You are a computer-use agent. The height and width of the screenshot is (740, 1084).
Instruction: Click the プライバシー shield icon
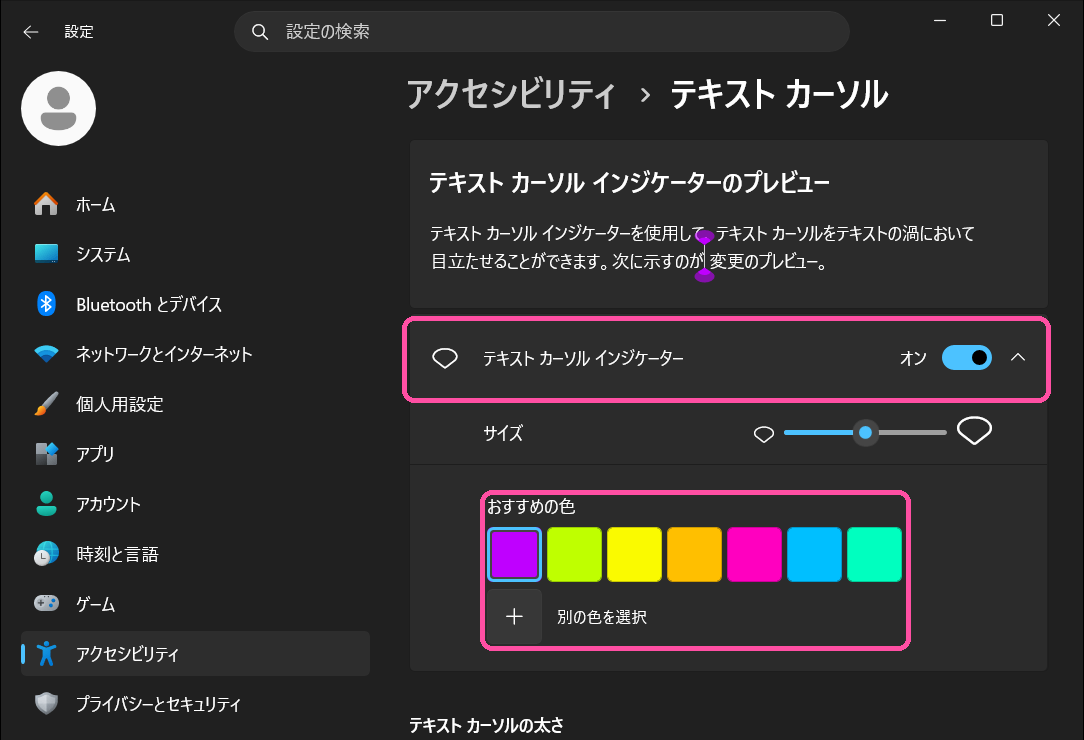click(x=46, y=703)
